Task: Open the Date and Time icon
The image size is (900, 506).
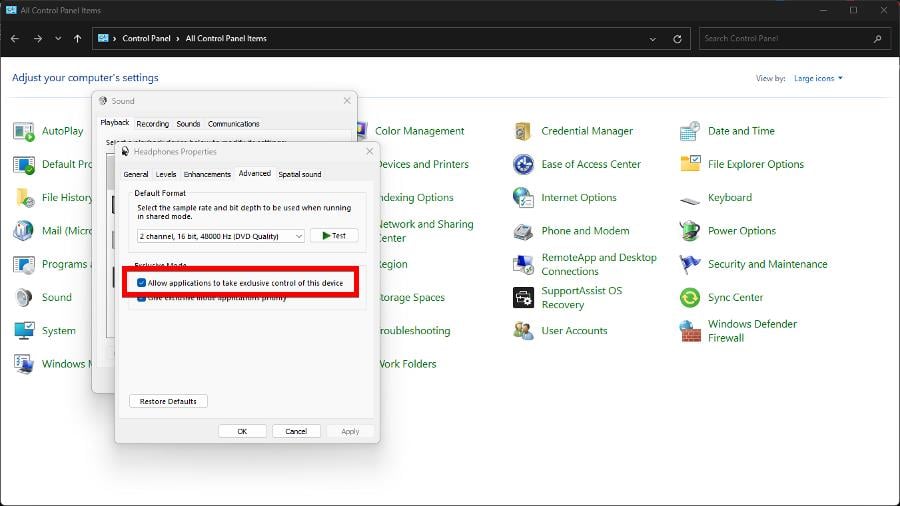Action: (689, 131)
